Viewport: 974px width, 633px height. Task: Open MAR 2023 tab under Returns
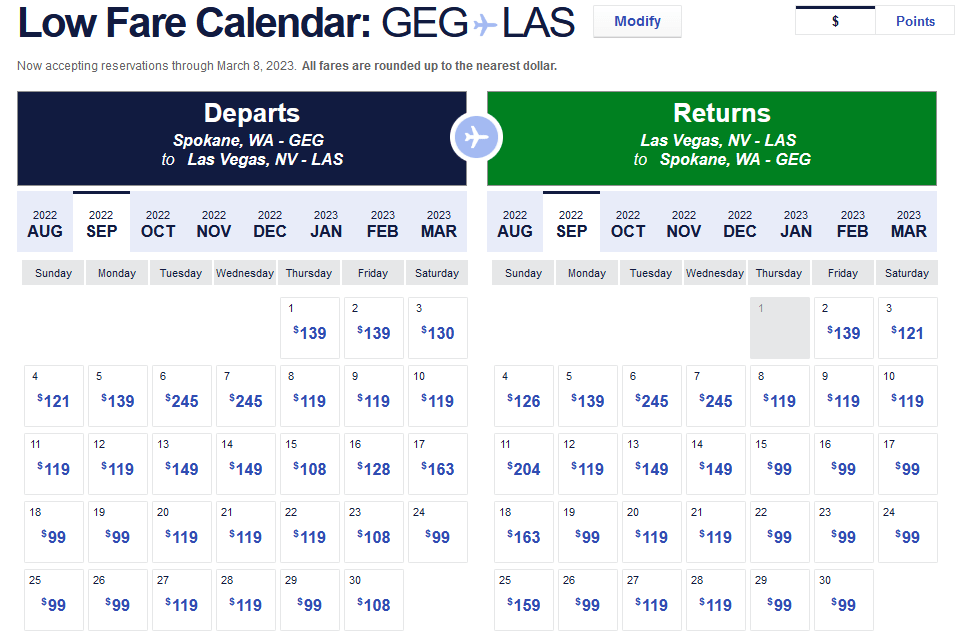click(x=909, y=223)
